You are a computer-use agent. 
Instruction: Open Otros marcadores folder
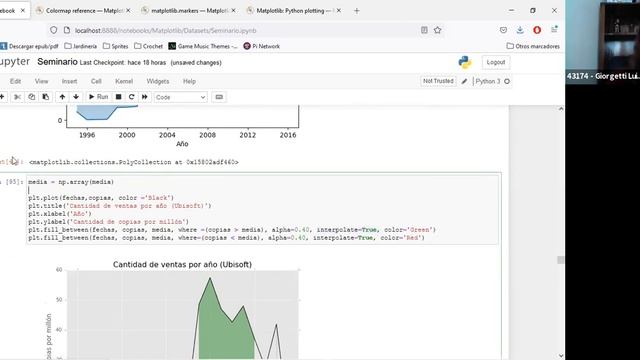[x=533, y=46]
